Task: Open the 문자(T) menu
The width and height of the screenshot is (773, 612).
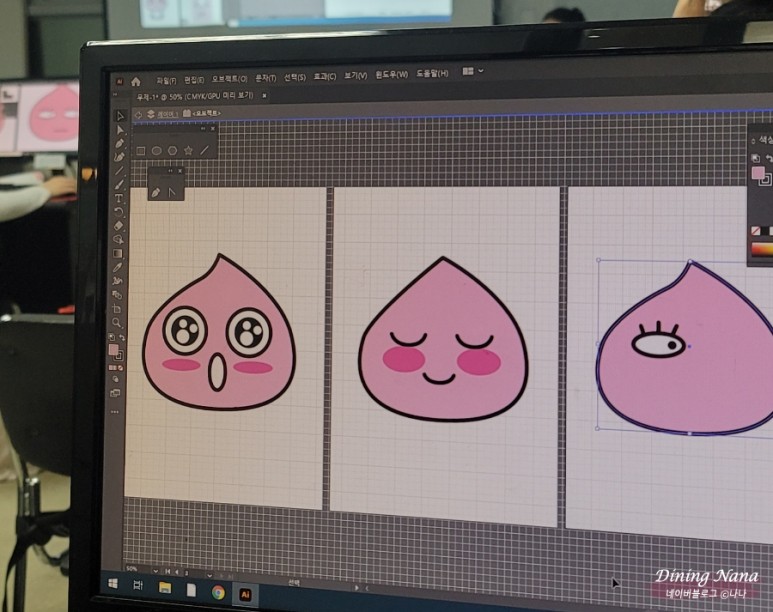Action: click(266, 78)
